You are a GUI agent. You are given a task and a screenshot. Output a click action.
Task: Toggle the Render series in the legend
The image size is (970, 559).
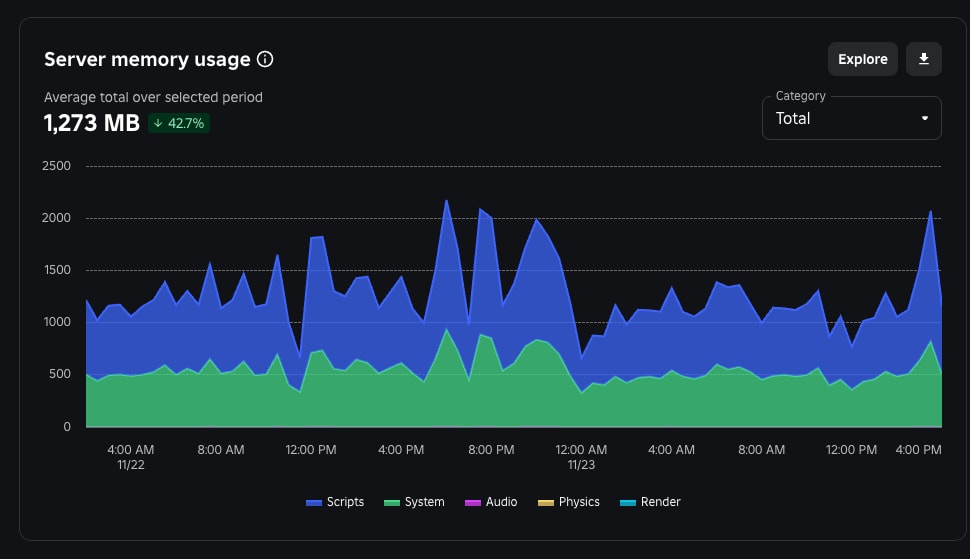[660, 502]
